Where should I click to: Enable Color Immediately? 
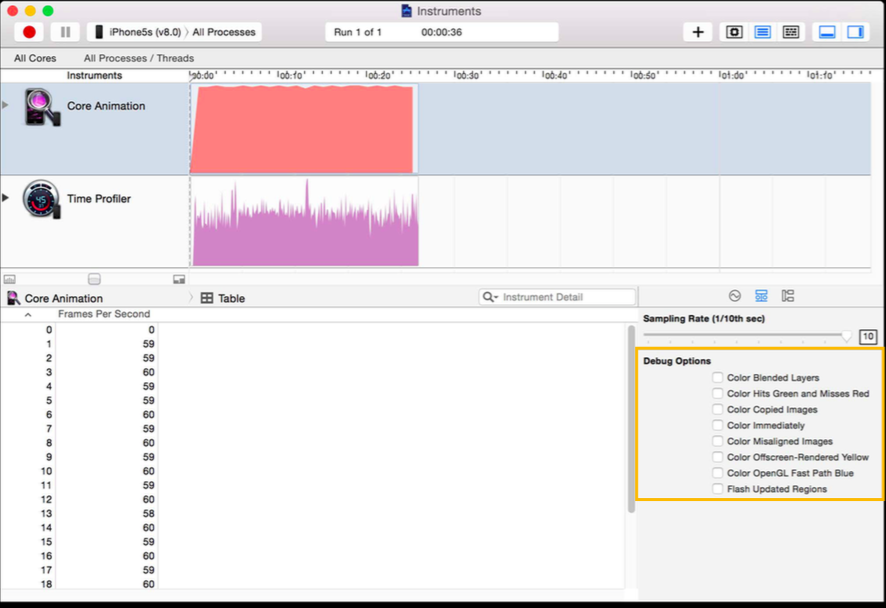[718, 425]
